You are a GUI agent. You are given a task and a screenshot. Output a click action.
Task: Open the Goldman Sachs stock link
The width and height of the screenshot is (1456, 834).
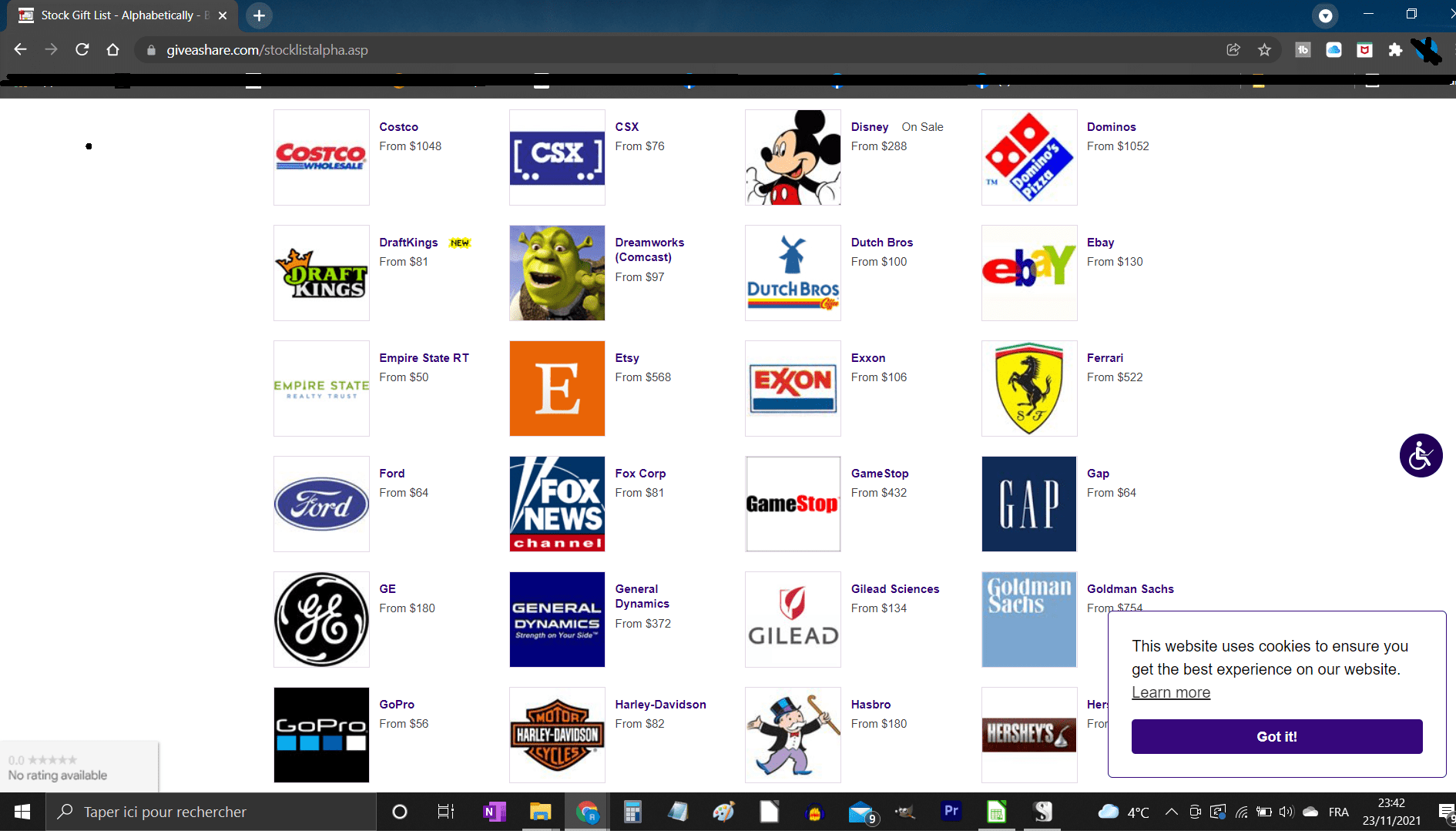point(1130,589)
